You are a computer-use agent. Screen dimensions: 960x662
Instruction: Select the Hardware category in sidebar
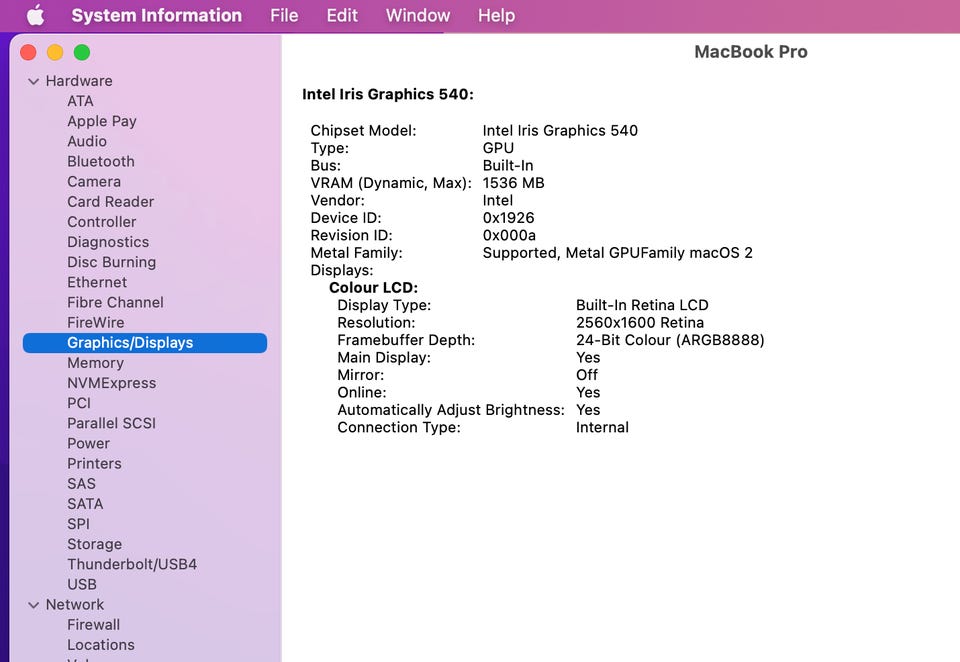[x=79, y=81]
